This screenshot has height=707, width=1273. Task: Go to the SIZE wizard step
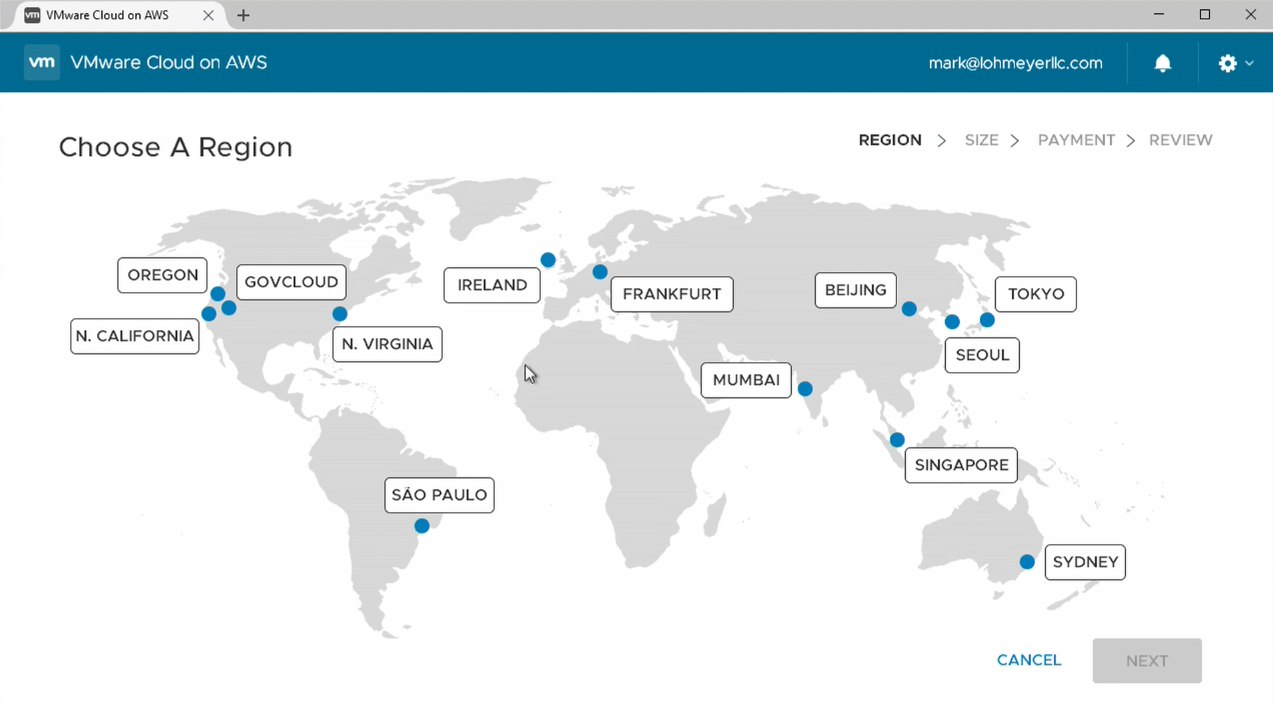click(981, 140)
